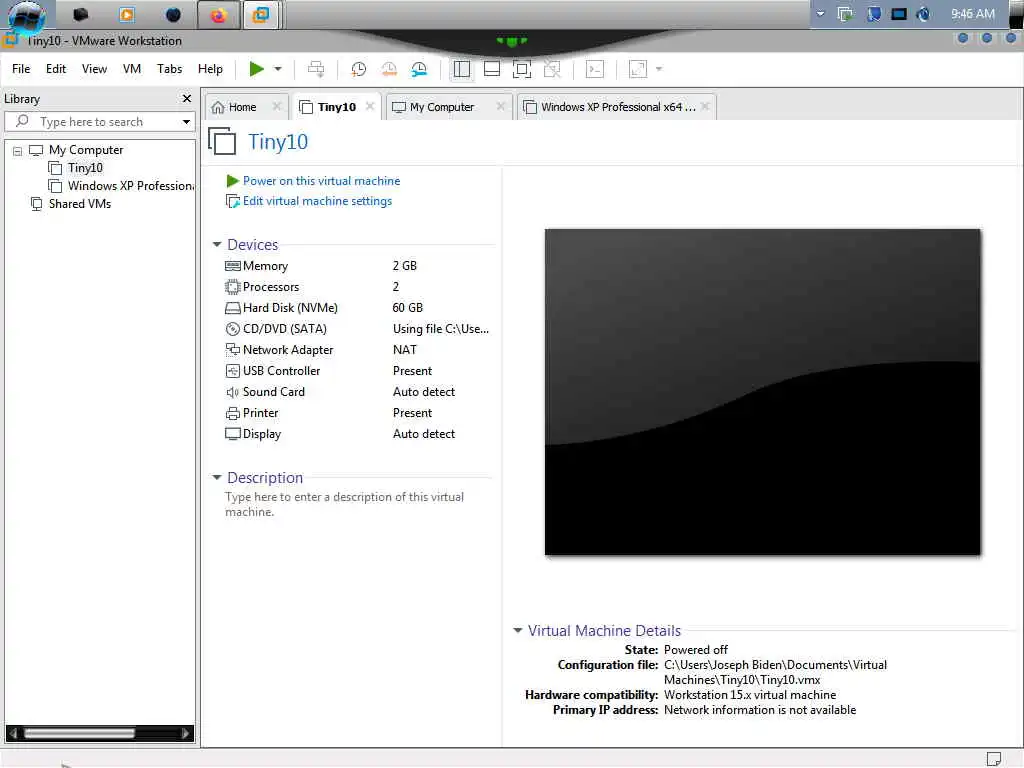Click the '60 GB' hard disk value
The image size is (1024, 768).
point(408,308)
